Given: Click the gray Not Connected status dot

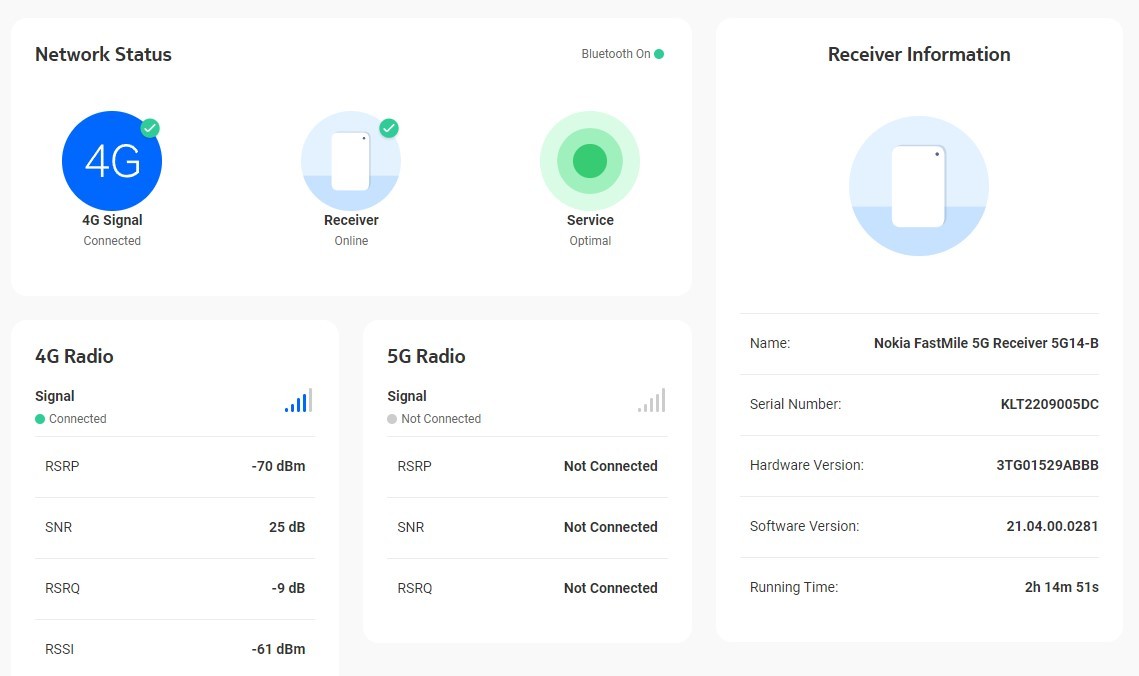Looking at the screenshot, I should 392,419.
